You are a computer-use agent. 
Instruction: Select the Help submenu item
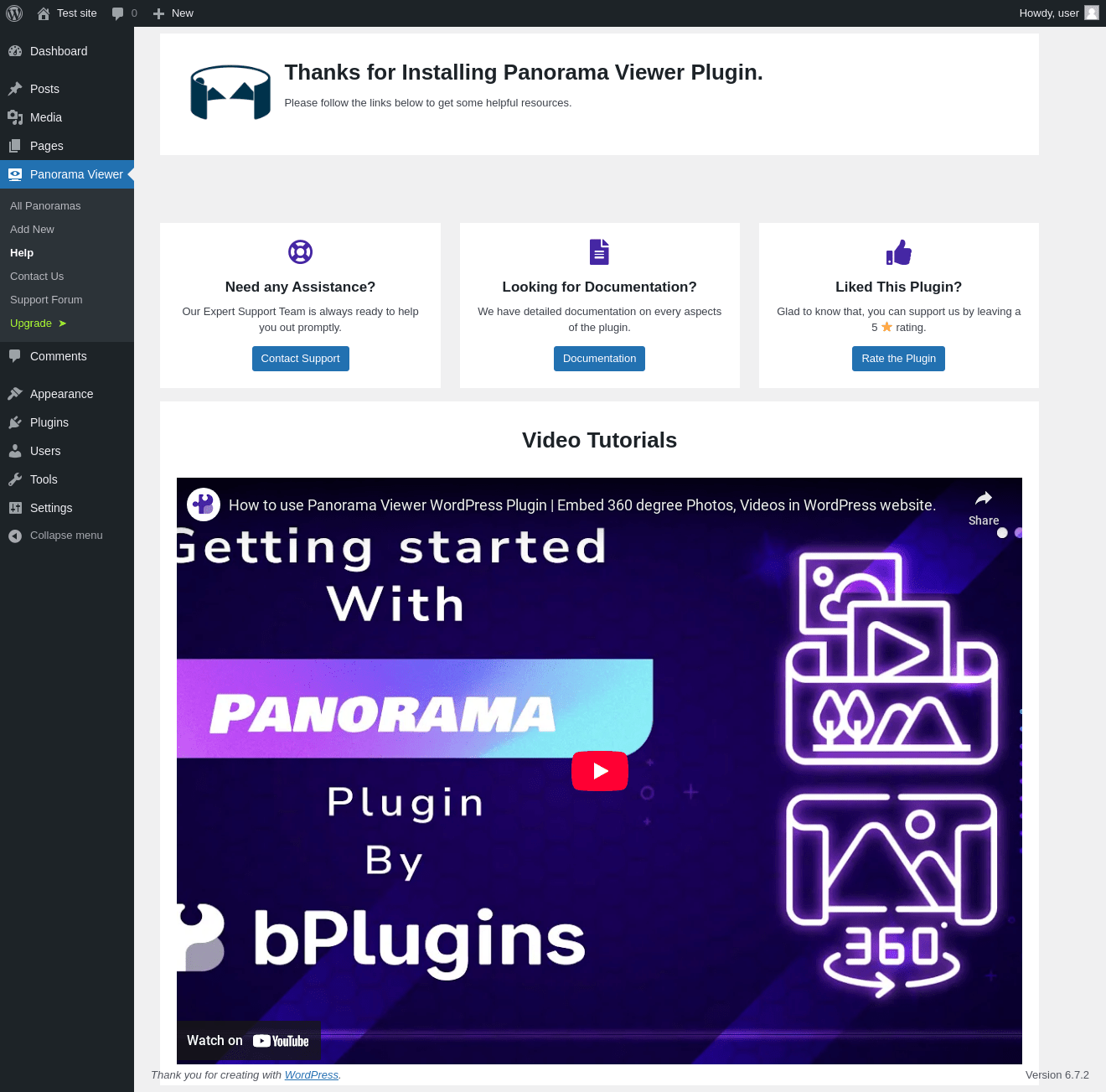pos(22,253)
